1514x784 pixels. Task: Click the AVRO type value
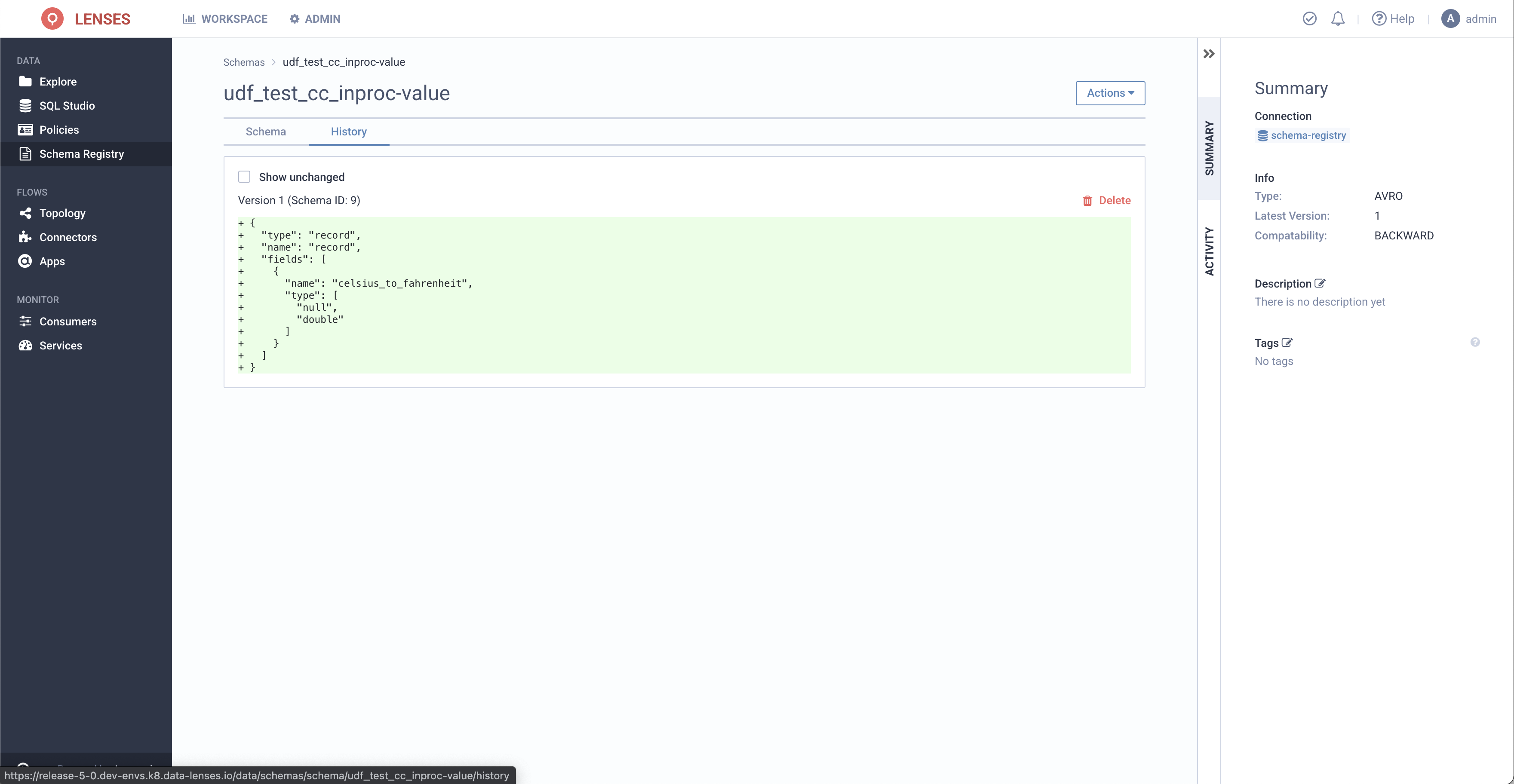(x=1388, y=196)
